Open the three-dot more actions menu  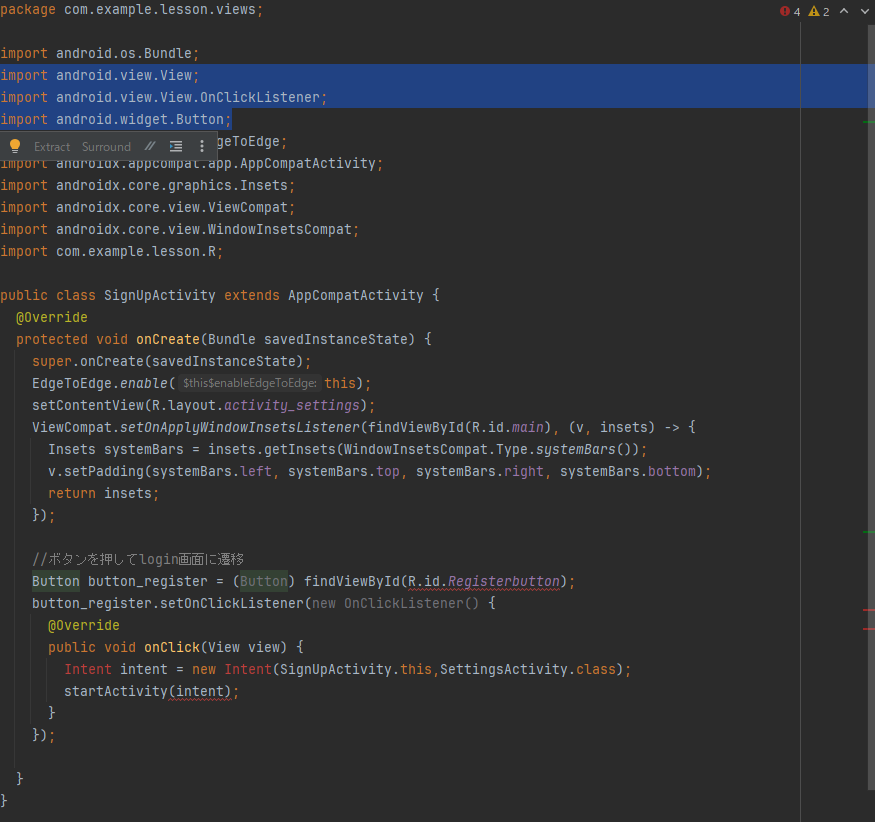click(202, 146)
